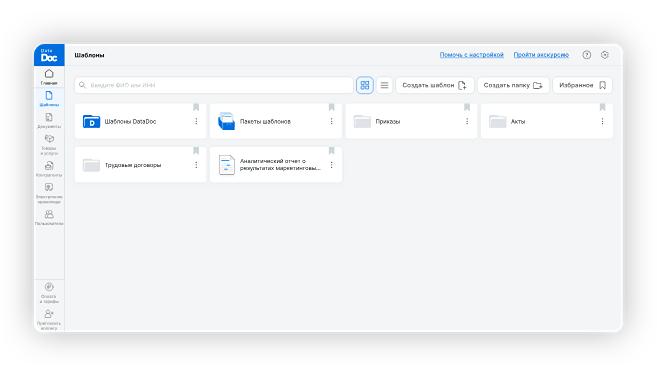657x383 pixels.
Task: Bookmark Трудовые договоры folder
Action: 196,150
